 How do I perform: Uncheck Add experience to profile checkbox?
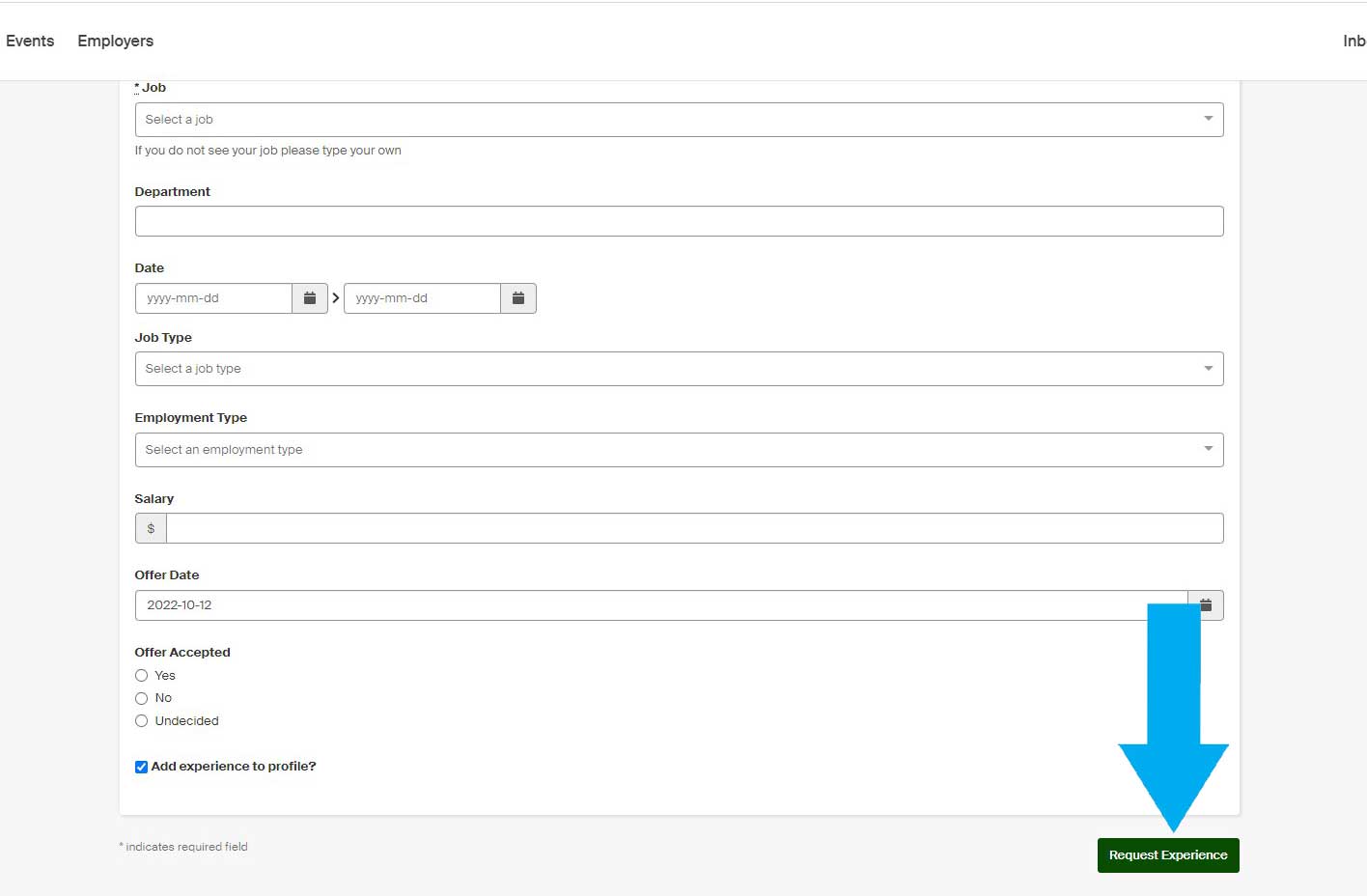pyautogui.click(x=141, y=767)
